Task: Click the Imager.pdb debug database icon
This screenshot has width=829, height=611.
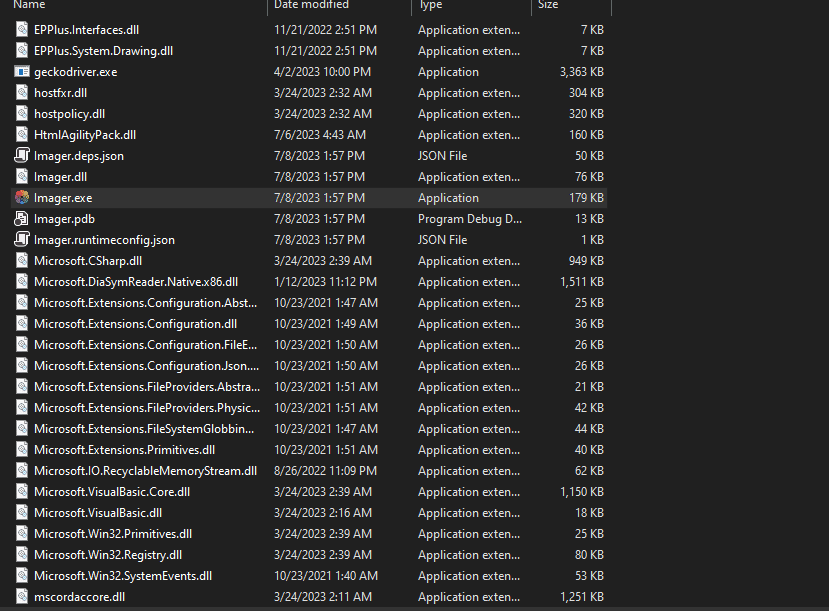Action: point(22,219)
